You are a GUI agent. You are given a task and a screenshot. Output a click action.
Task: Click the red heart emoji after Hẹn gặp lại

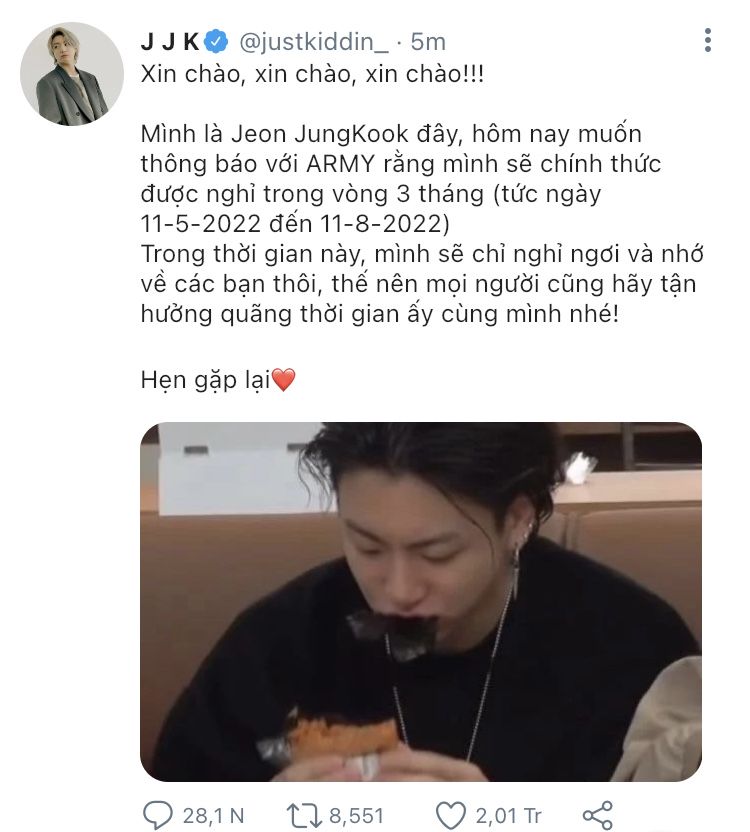pyautogui.click(x=283, y=380)
